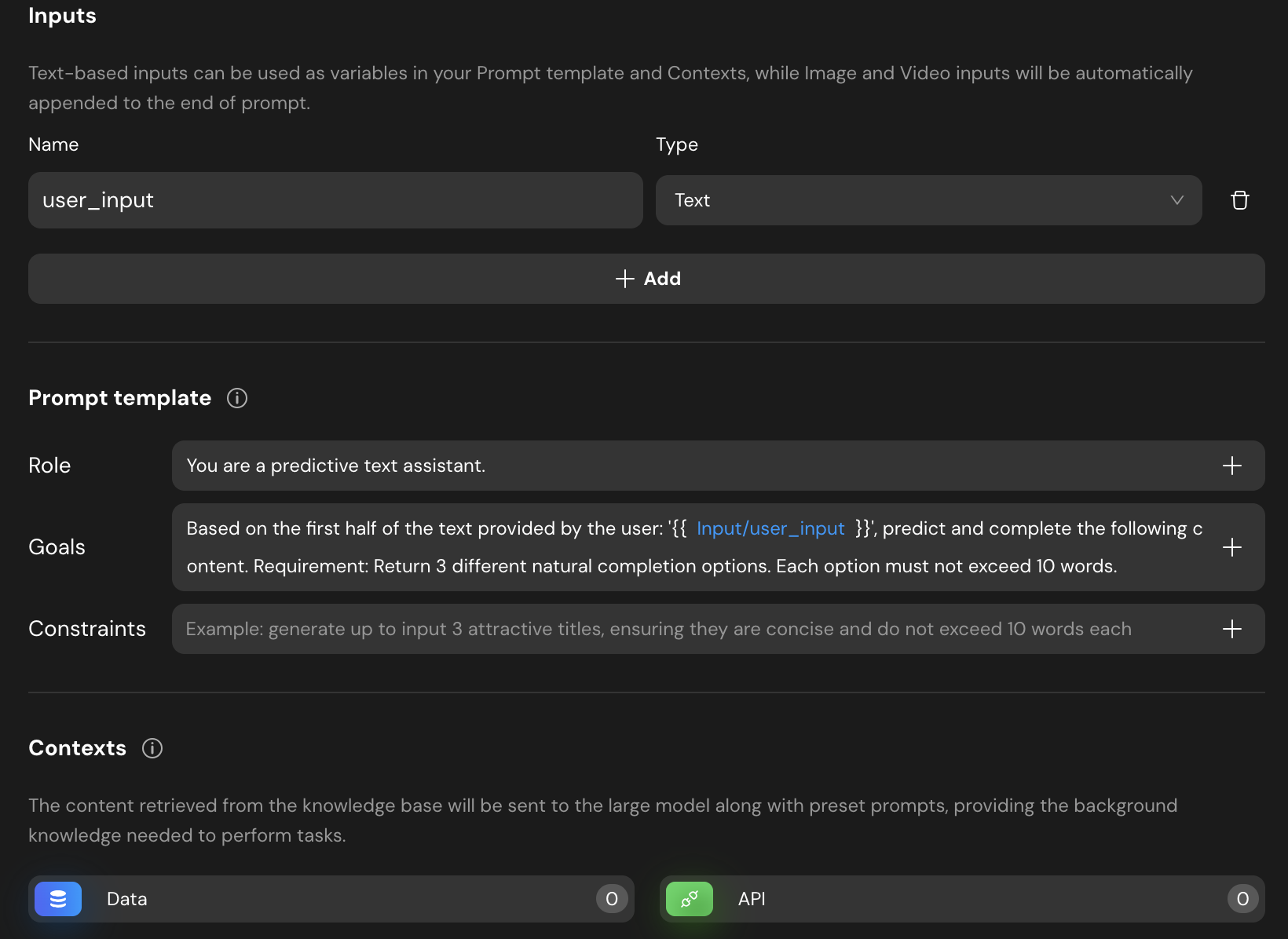The width and height of the screenshot is (1288, 939).
Task: Add a new input with Add button
Action: [646, 279]
